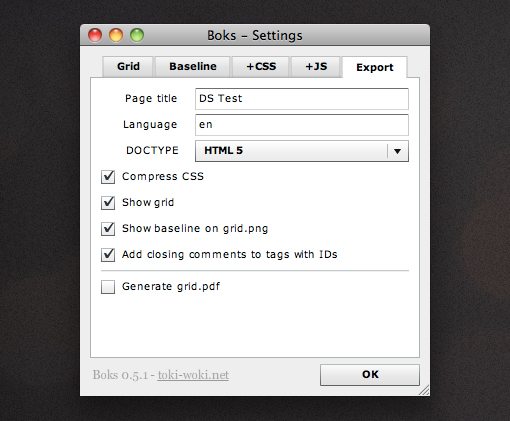This screenshot has width=510, height=421.
Task: Select the +CSS tab
Action: click(261, 67)
